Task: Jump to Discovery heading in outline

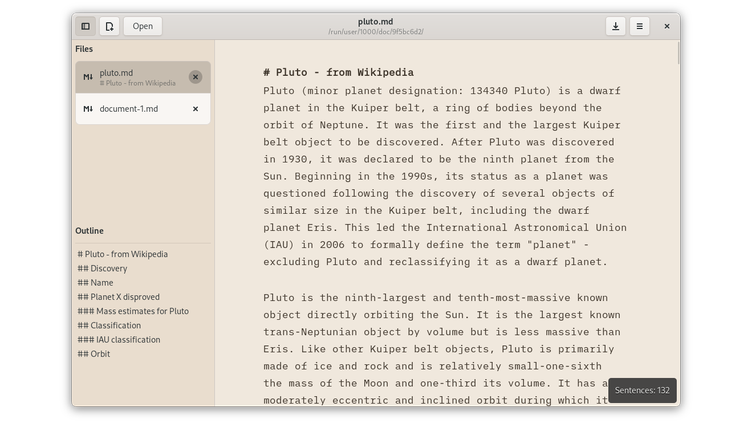Action: click(103, 268)
